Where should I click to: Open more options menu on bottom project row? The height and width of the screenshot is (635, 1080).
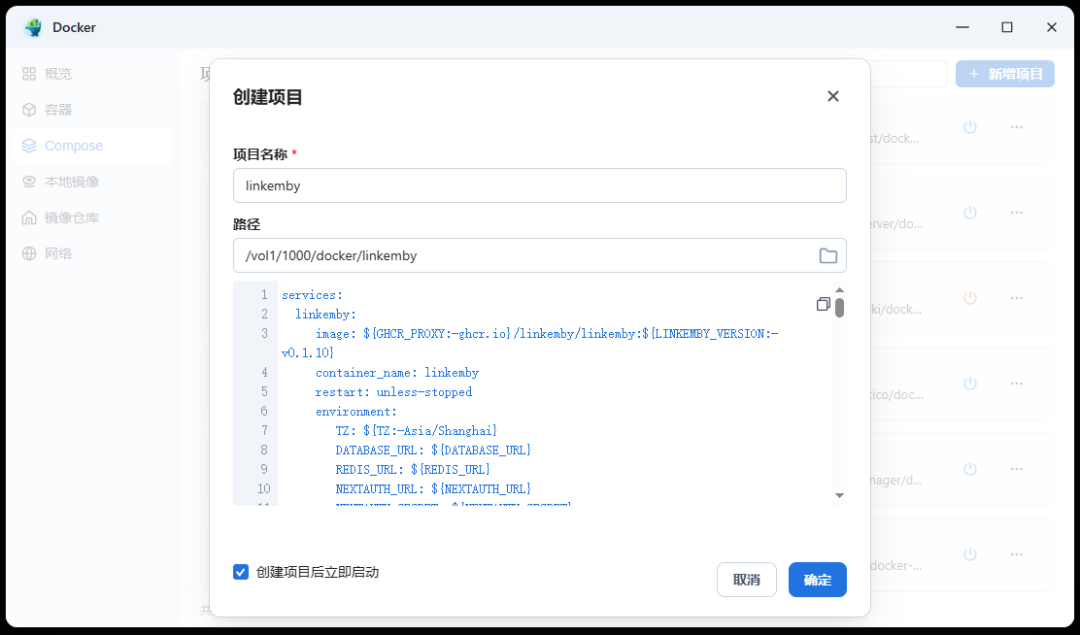pos(1017,554)
